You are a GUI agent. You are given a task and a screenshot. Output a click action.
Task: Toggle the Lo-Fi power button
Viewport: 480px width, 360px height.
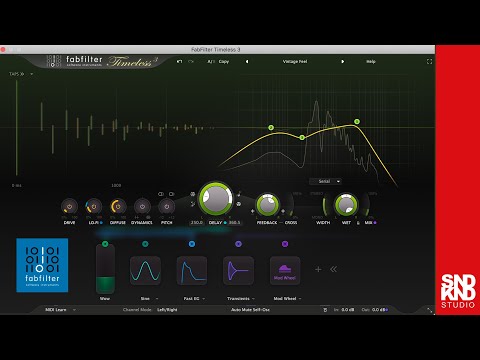[94, 207]
